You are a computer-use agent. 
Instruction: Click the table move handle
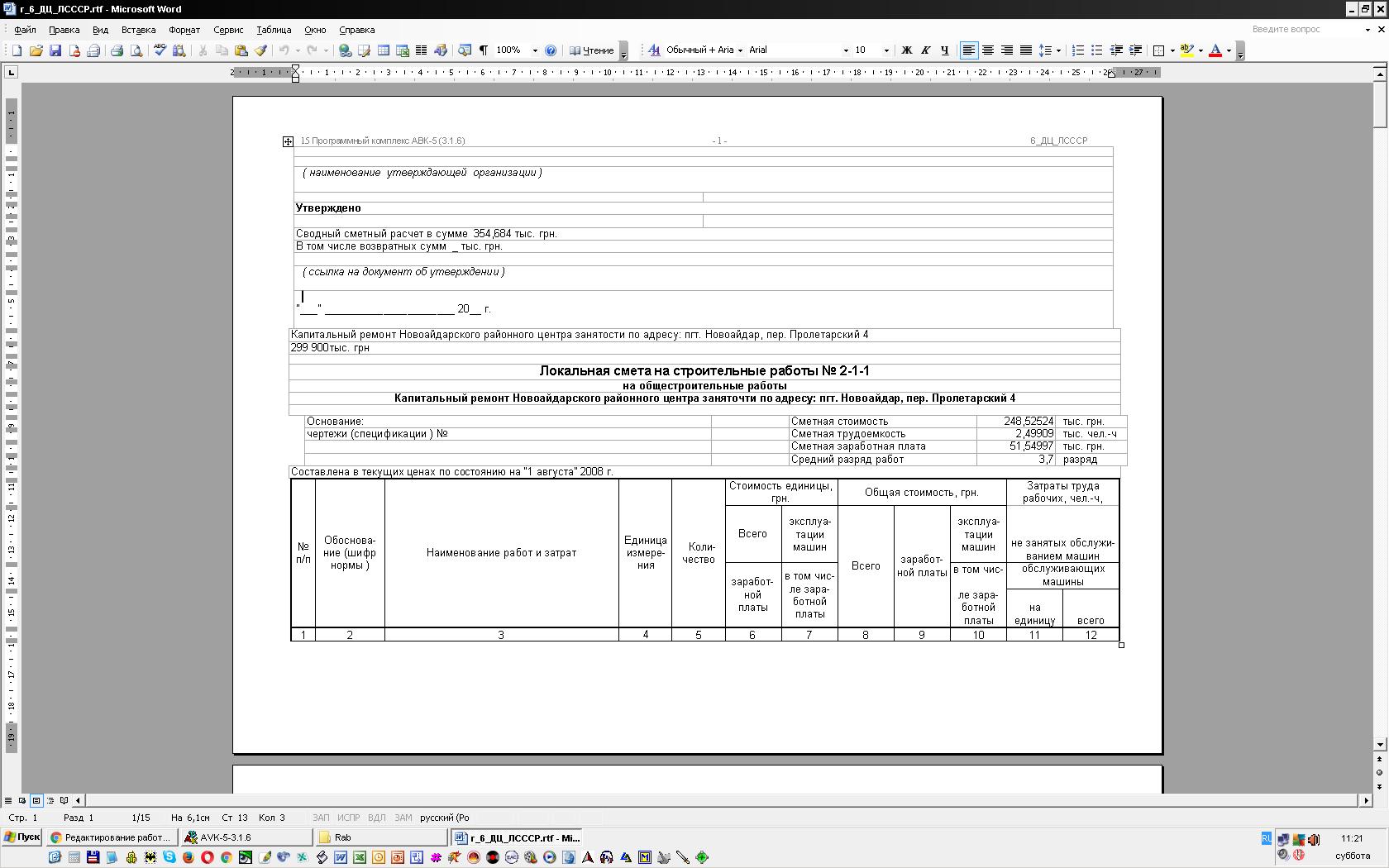click(x=288, y=141)
